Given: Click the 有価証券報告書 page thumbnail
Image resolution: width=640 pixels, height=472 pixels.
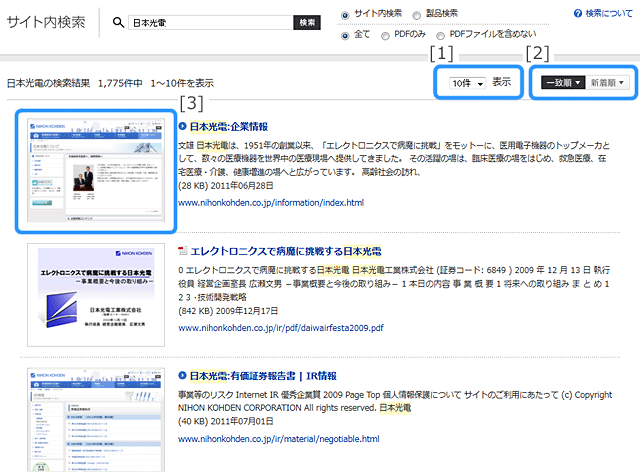Looking at the screenshot, I should pos(96,420).
